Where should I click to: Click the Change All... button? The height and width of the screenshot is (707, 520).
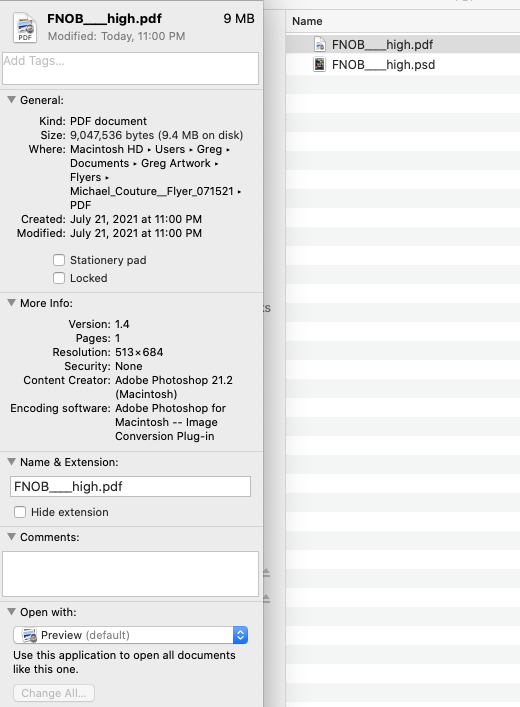pos(54,693)
